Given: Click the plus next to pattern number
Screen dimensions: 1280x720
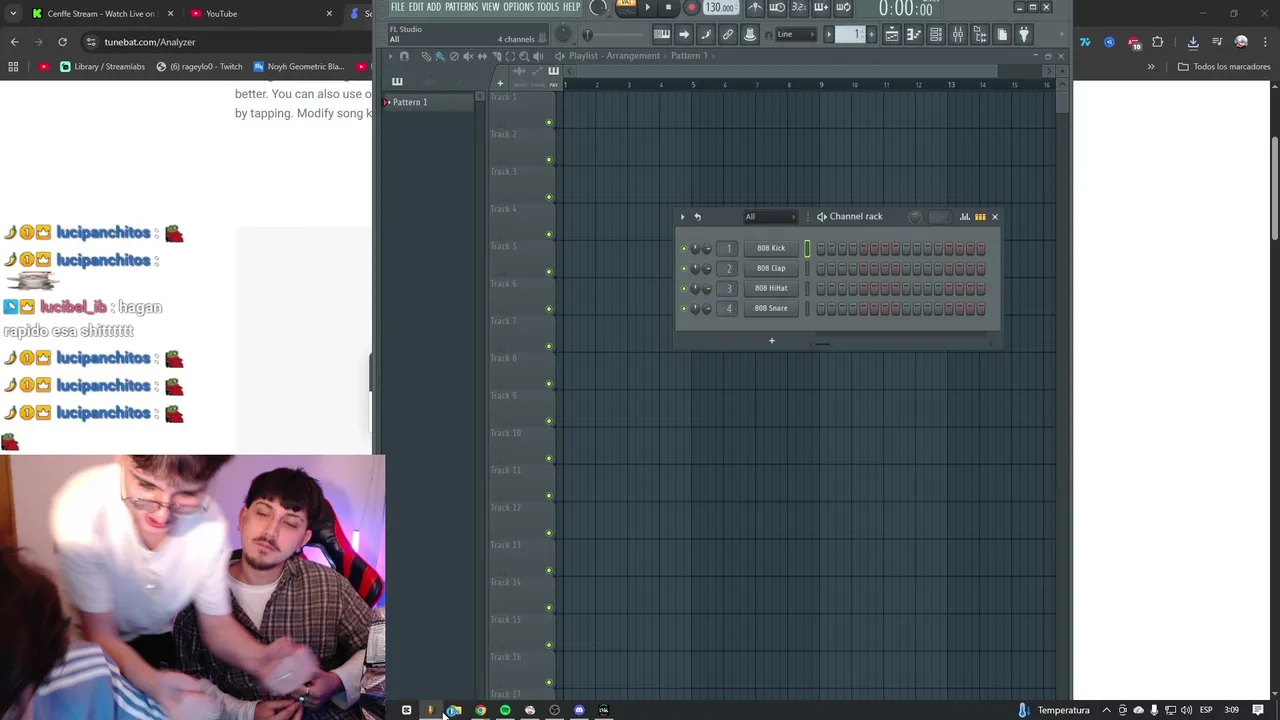Looking at the screenshot, I should pos(872,35).
